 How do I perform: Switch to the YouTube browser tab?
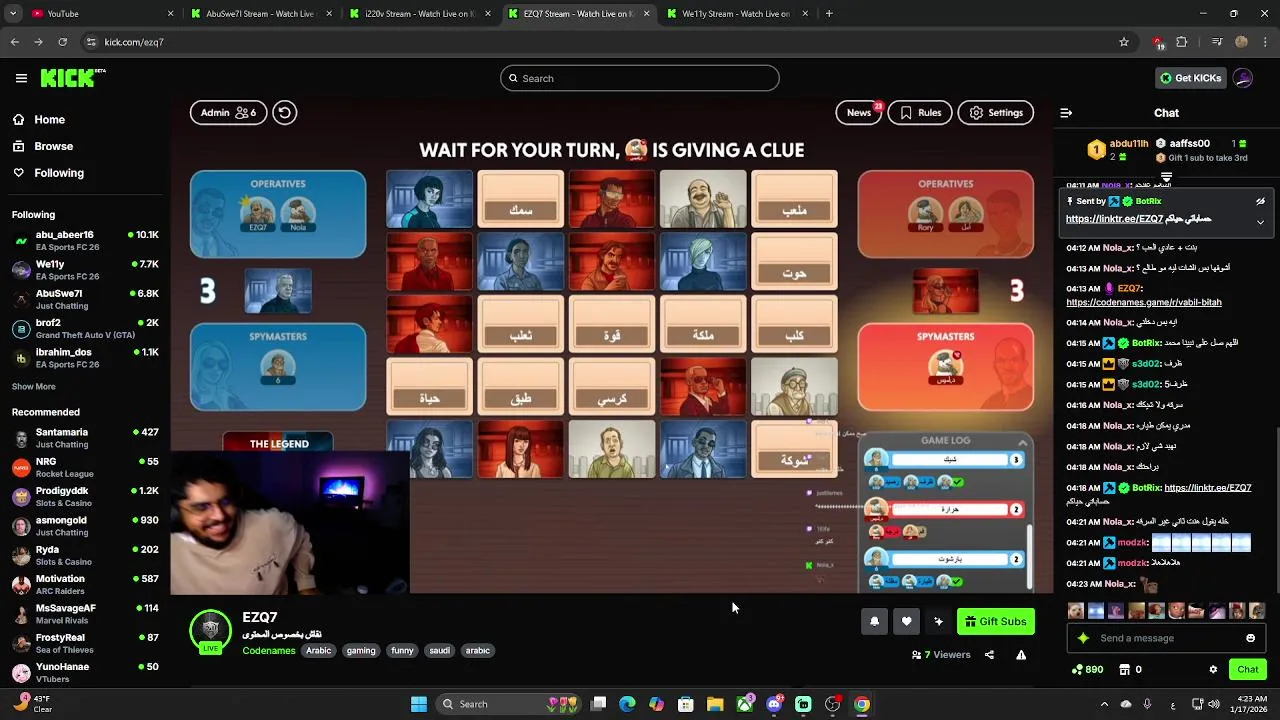coord(100,14)
